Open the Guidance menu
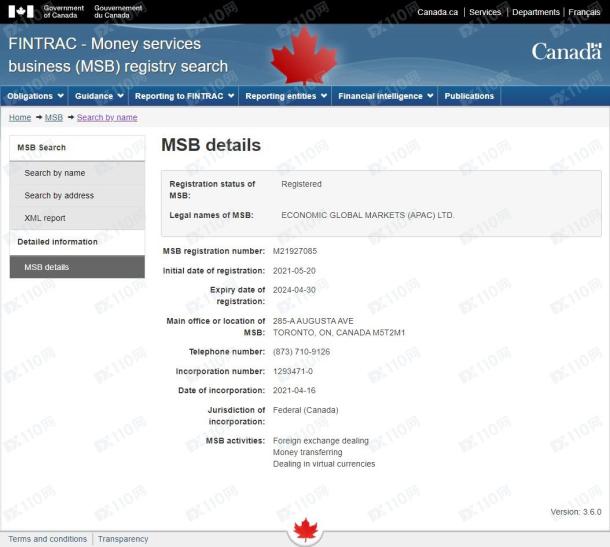The height and width of the screenshot is (547, 610). [x=98, y=96]
